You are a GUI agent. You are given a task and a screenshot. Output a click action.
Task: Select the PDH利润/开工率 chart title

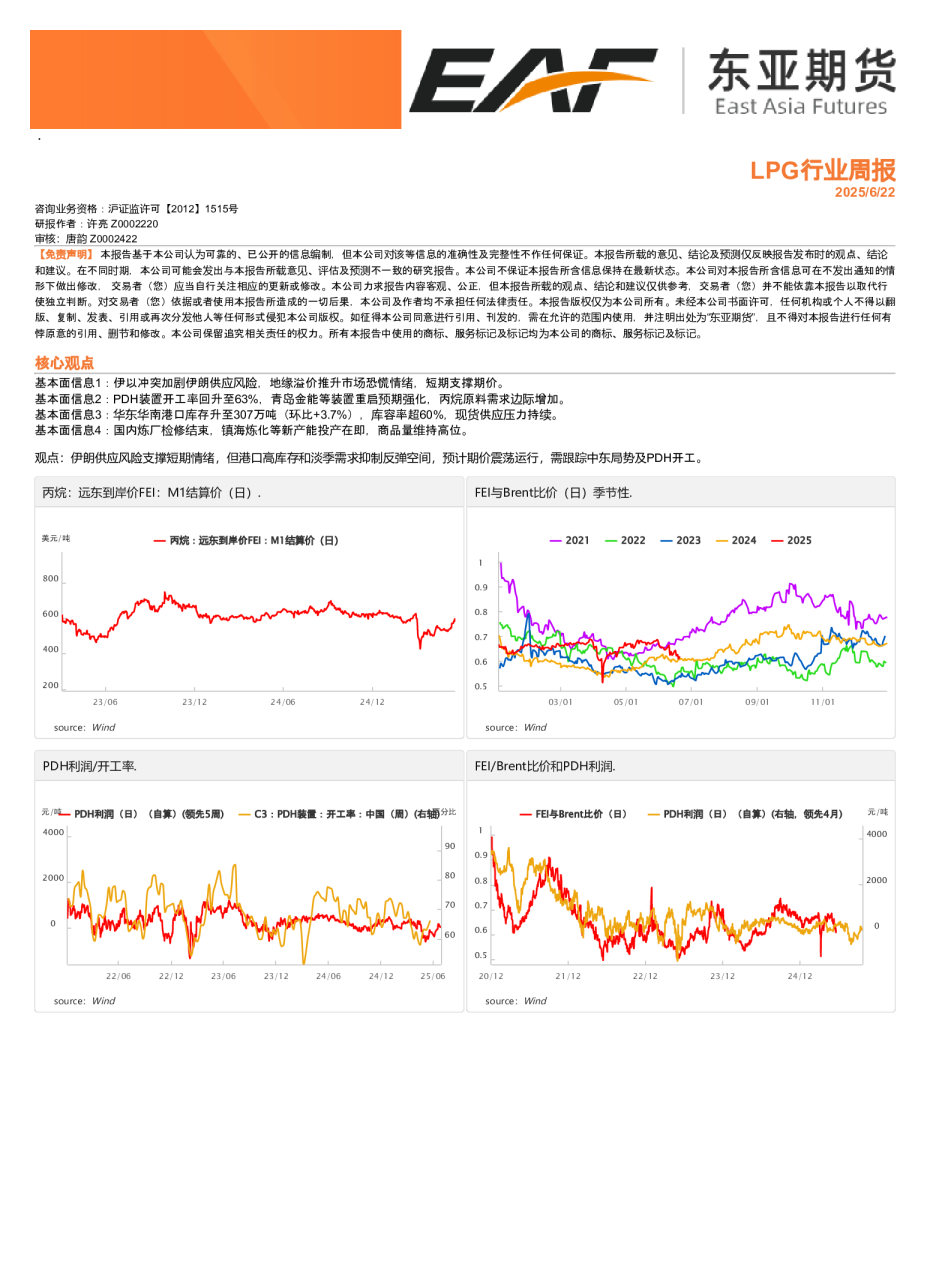point(89,766)
